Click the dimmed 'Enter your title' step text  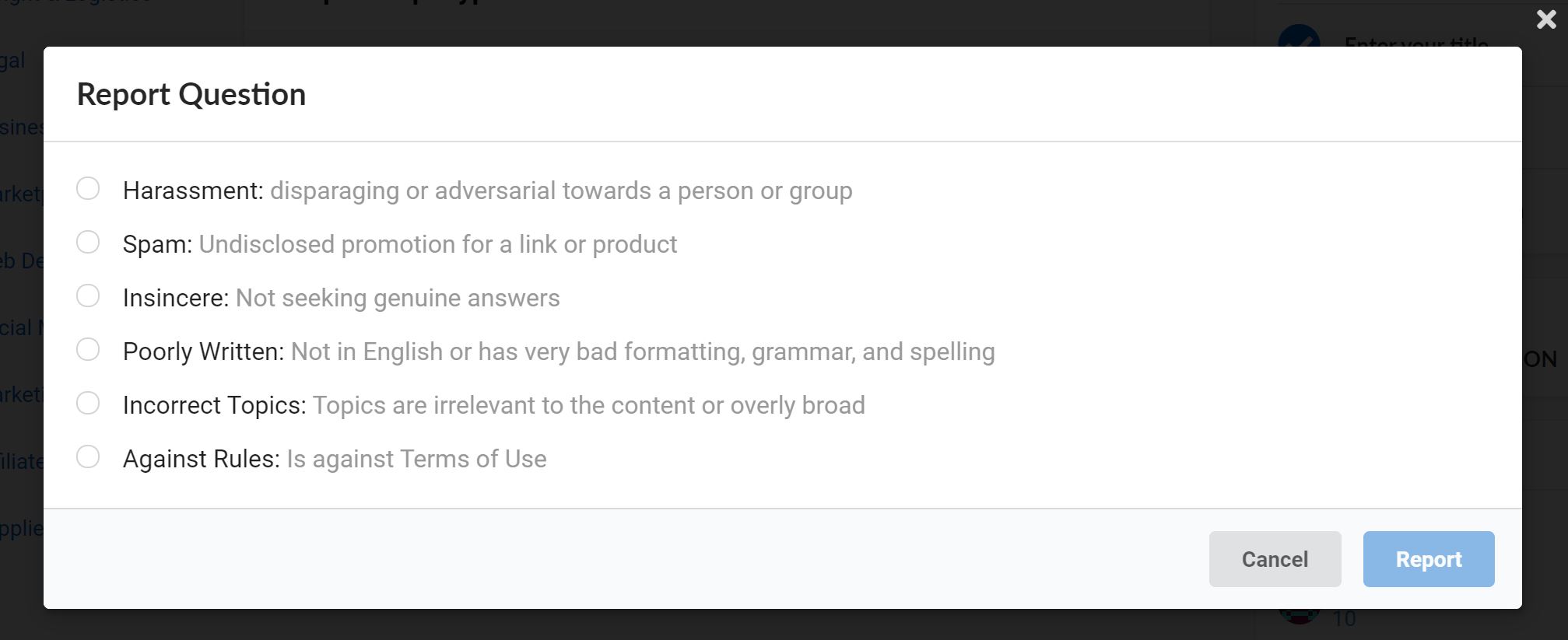1415,42
